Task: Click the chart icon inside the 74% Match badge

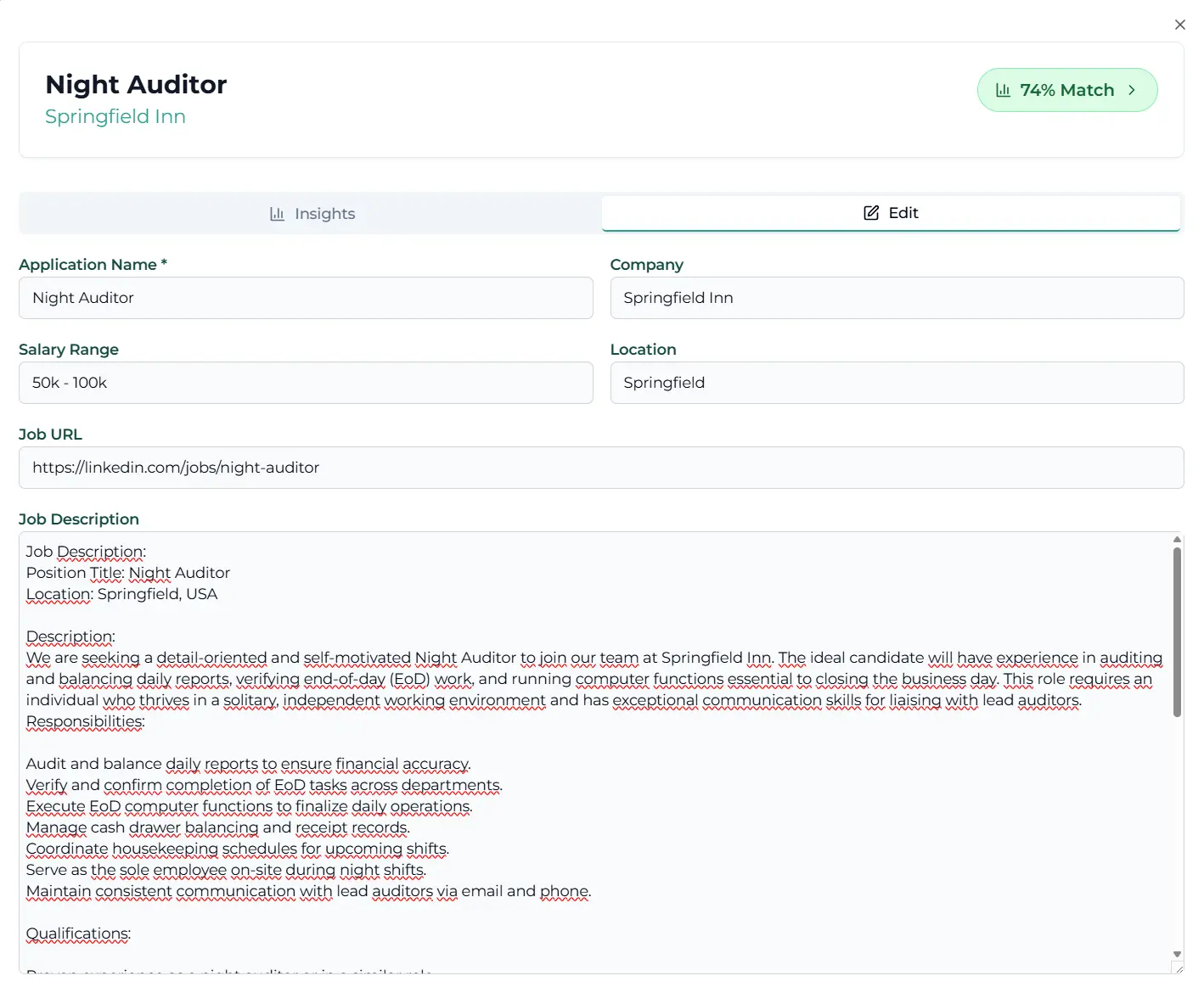Action: tap(1005, 89)
